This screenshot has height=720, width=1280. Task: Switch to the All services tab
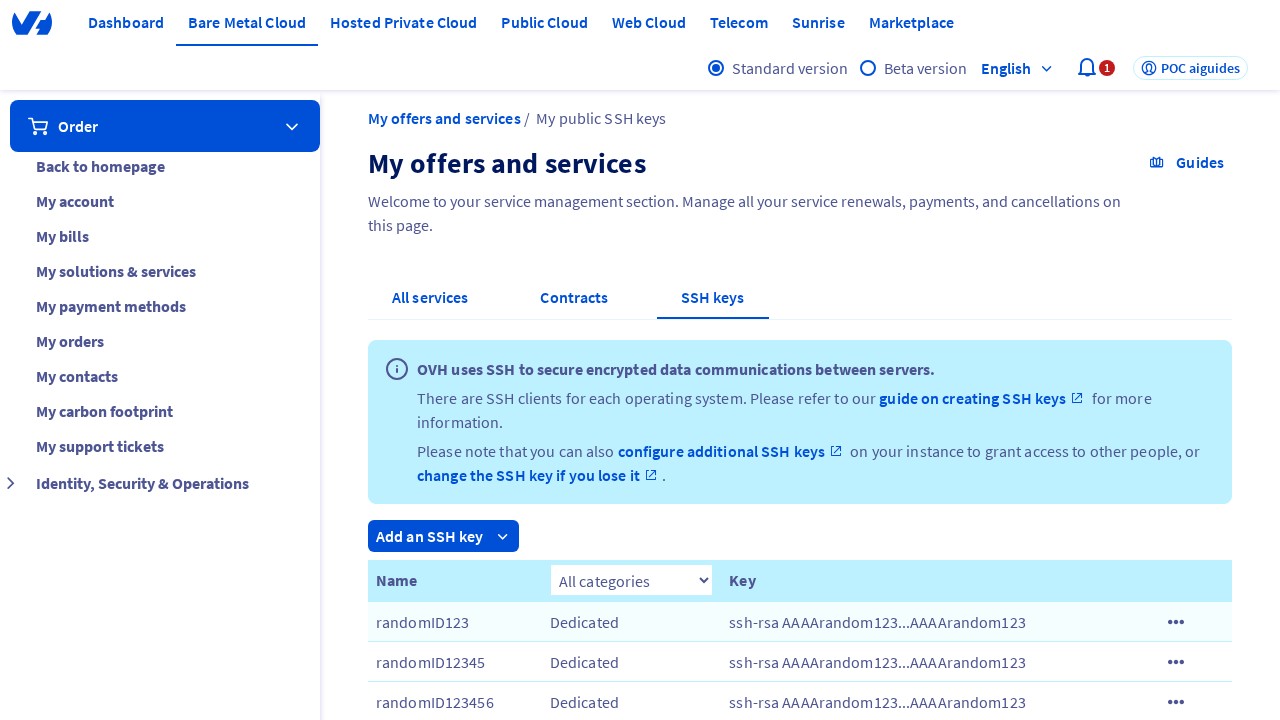(x=430, y=298)
